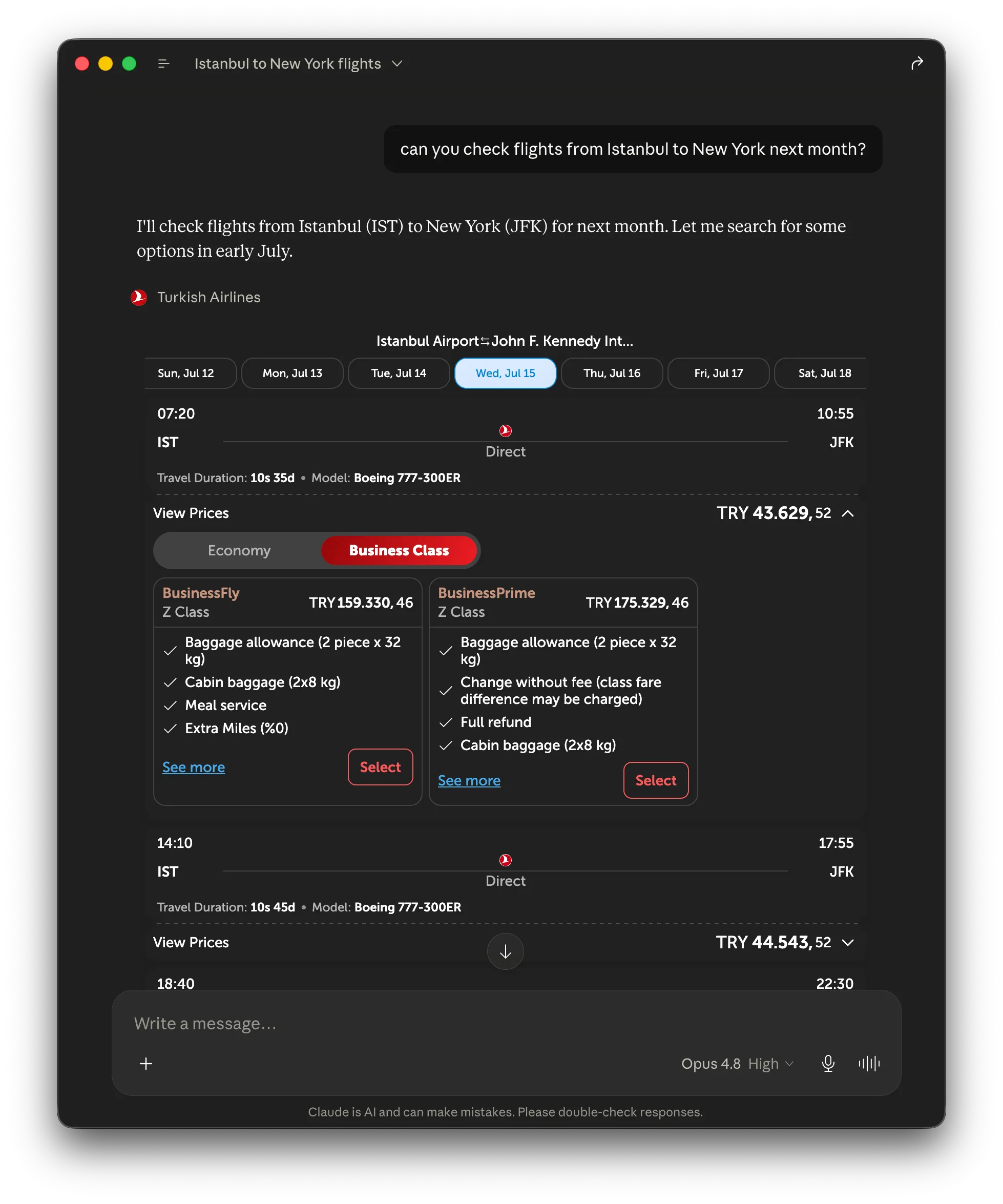Click the scroll-to-bottom arrow button
Image resolution: width=1003 pixels, height=1204 pixels.
505,952
